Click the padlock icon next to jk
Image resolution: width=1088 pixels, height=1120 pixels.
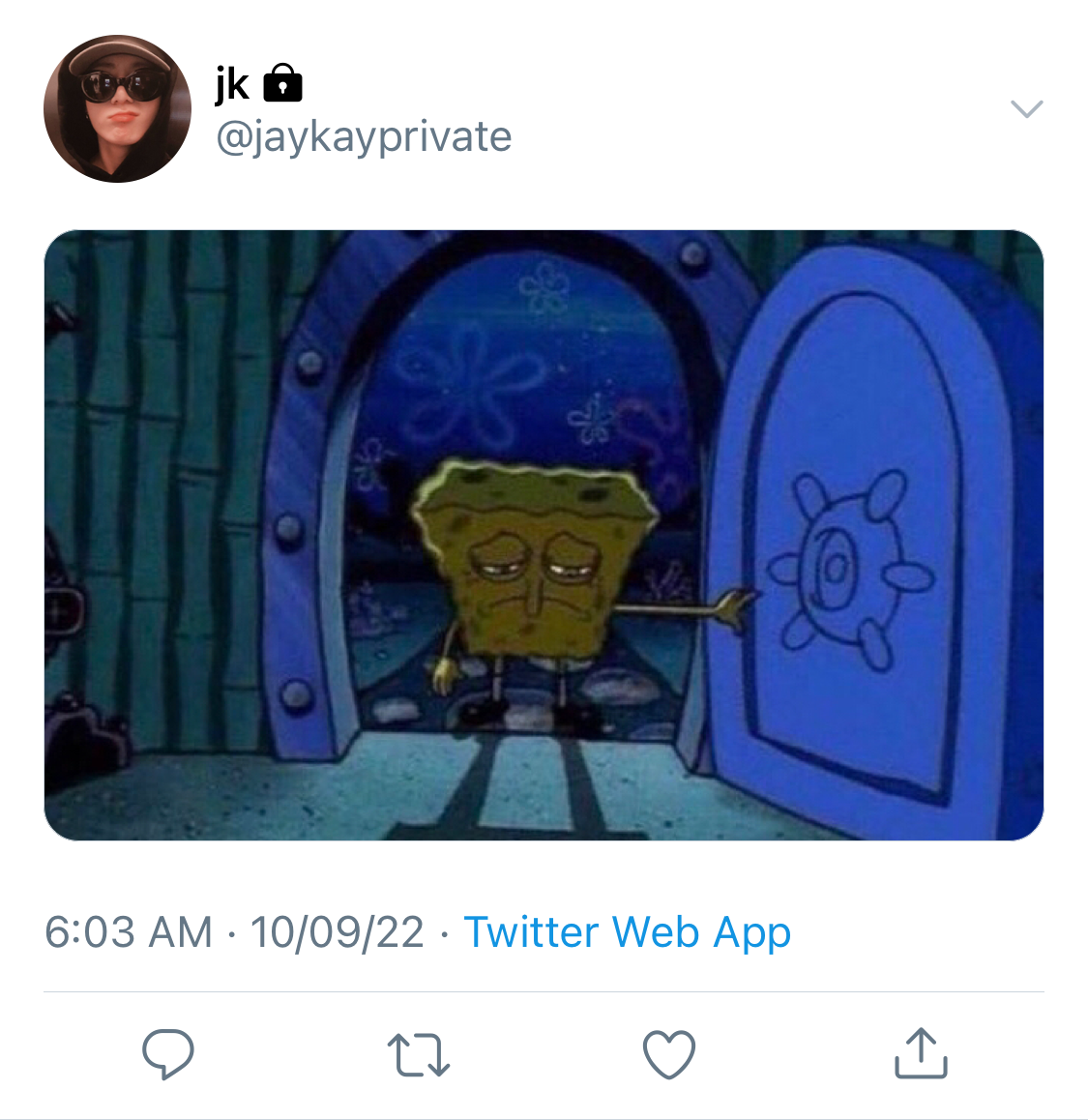click(283, 83)
